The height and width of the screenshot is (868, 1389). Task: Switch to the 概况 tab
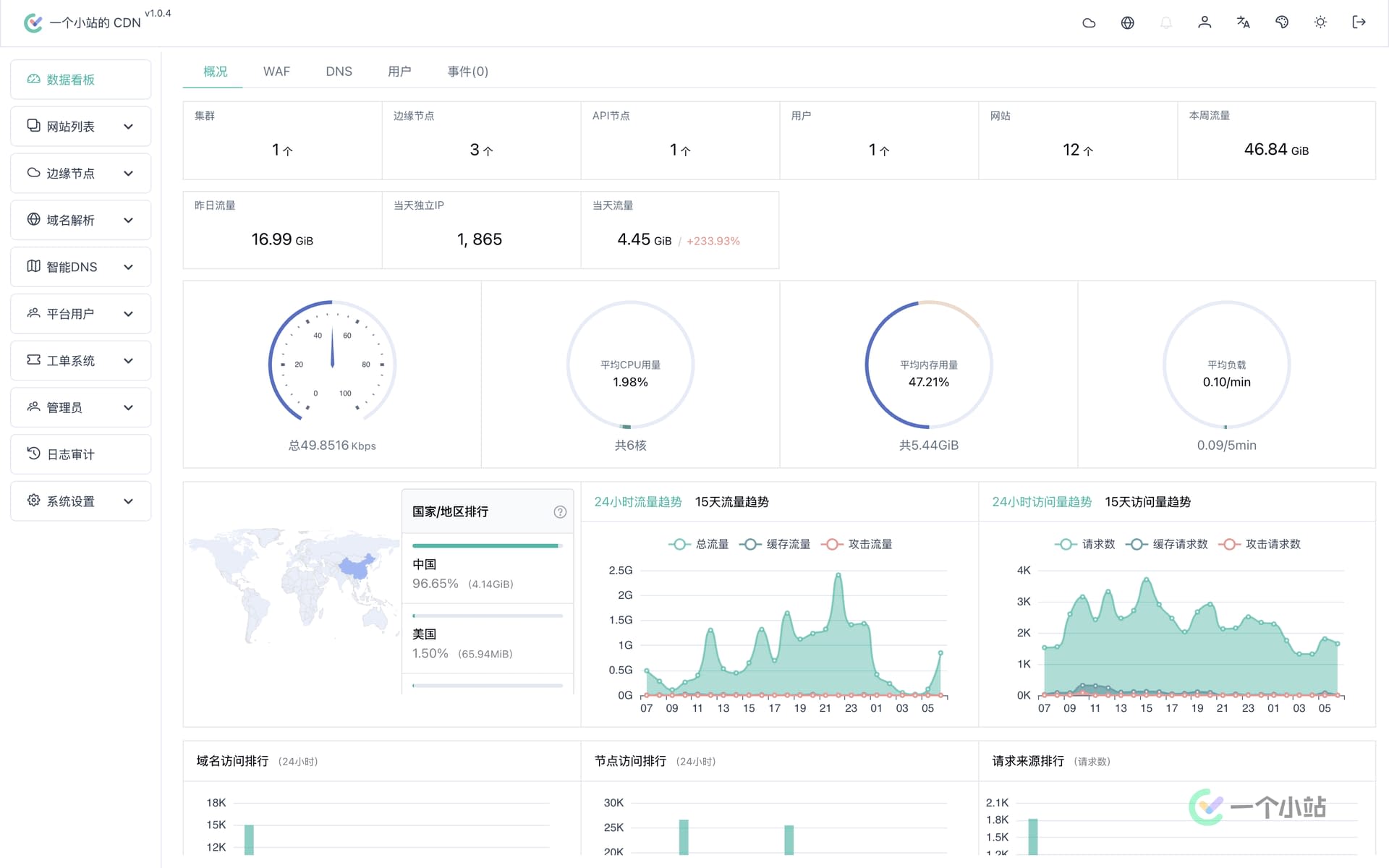(x=216, y=71)
